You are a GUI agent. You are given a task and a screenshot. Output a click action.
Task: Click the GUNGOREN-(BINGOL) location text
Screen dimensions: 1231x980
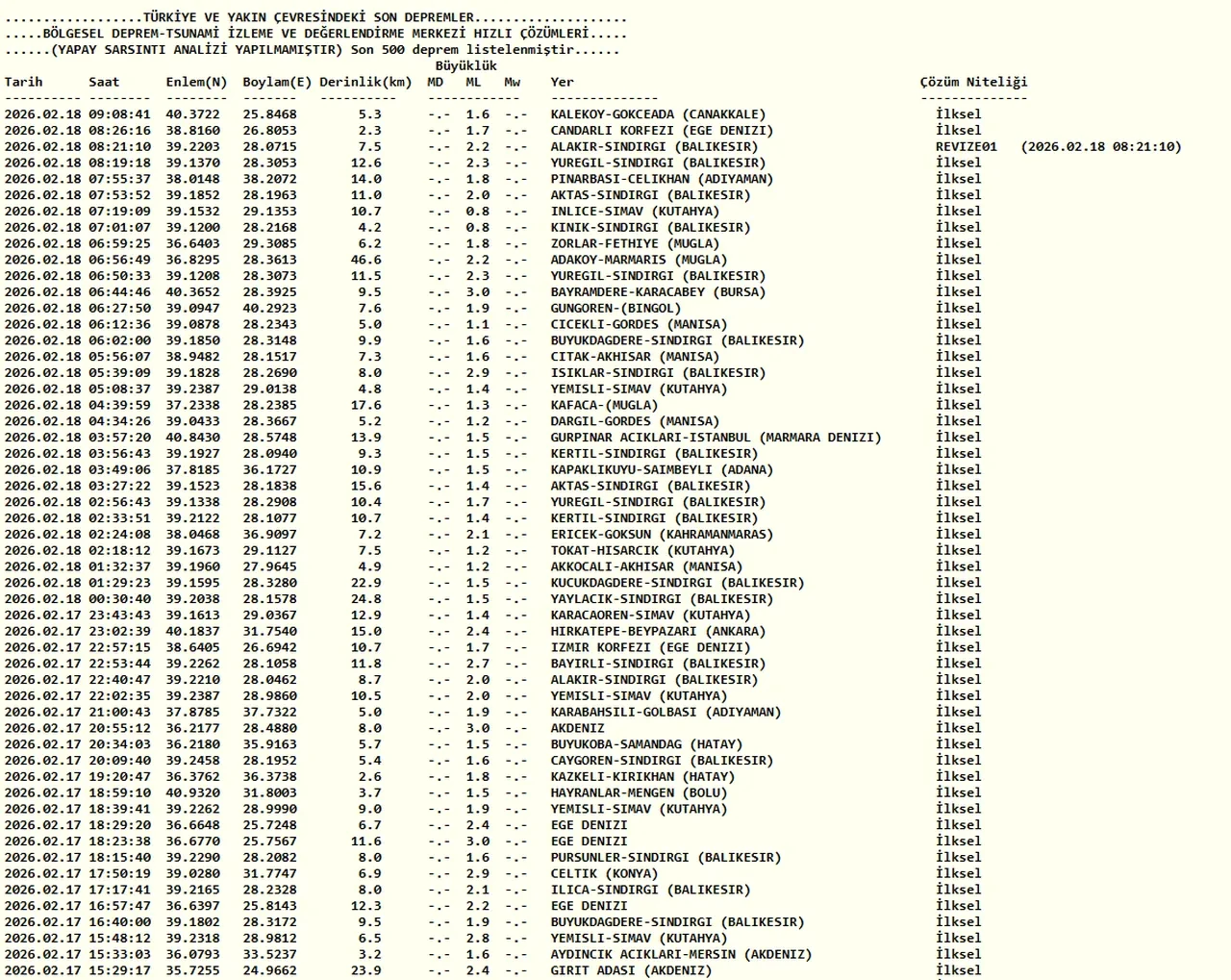point(615,308)
